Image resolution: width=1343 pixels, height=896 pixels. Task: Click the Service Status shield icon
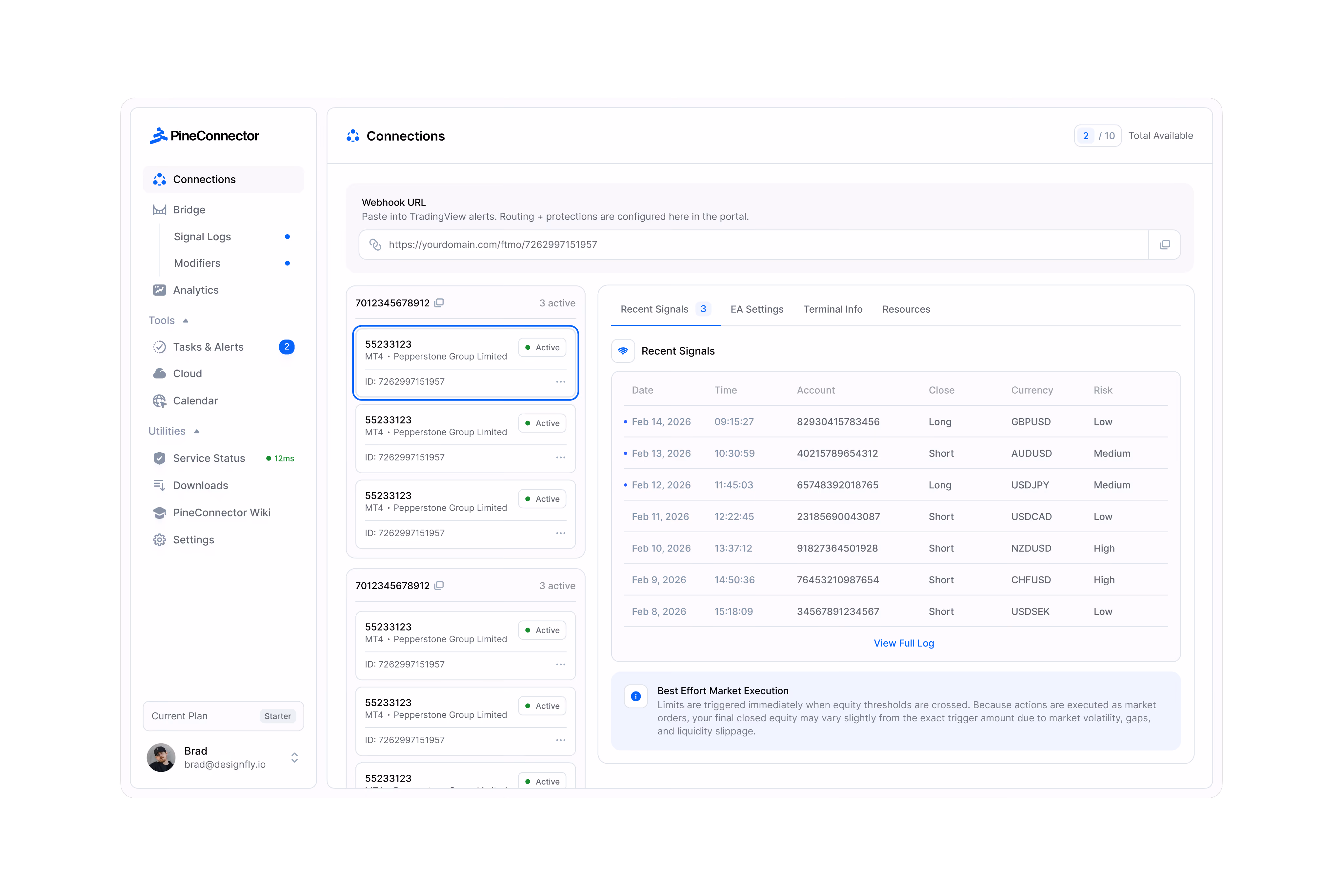pyautogui.click(x=159, y=458)
